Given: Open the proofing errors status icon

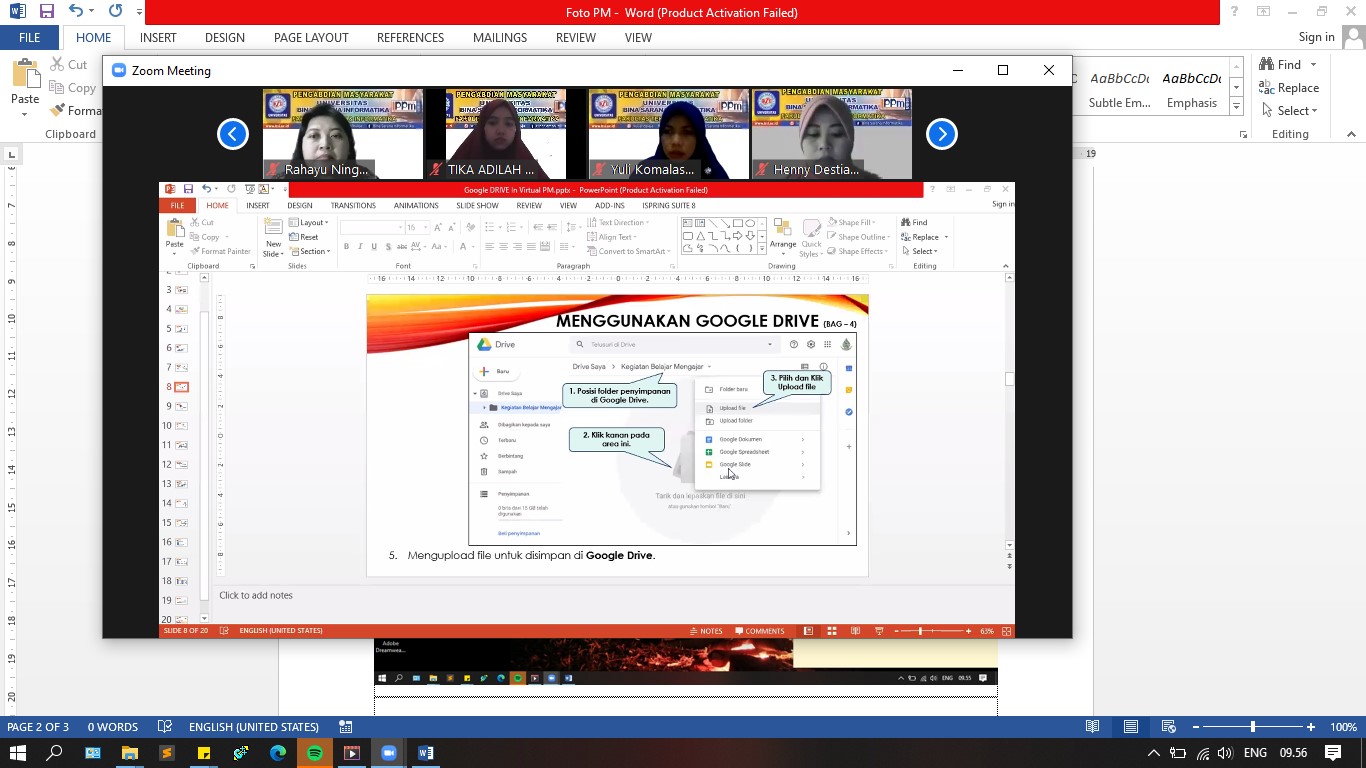Looking at the screenshot, I should (x=166, y=727).
